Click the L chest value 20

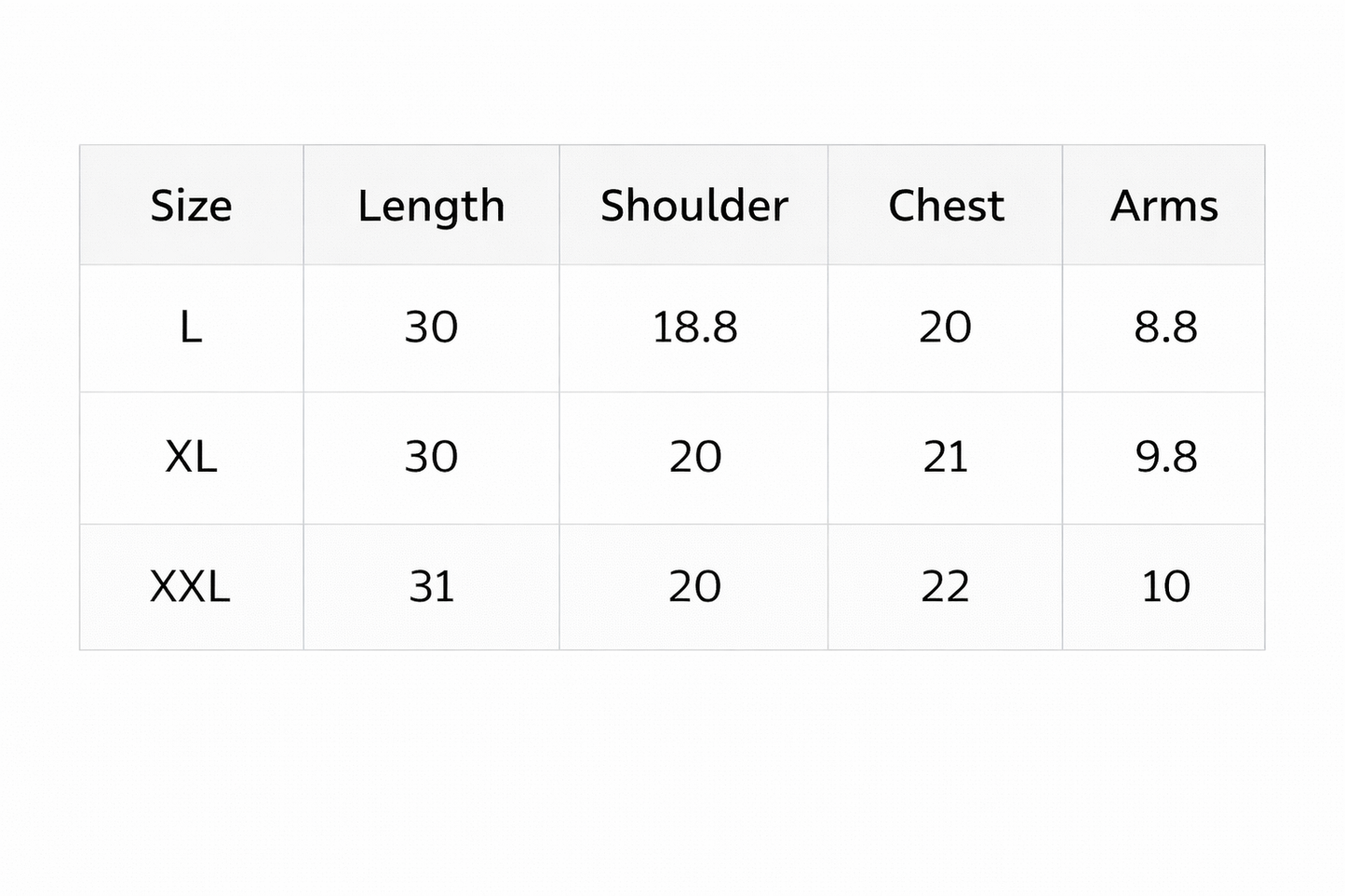945,328
